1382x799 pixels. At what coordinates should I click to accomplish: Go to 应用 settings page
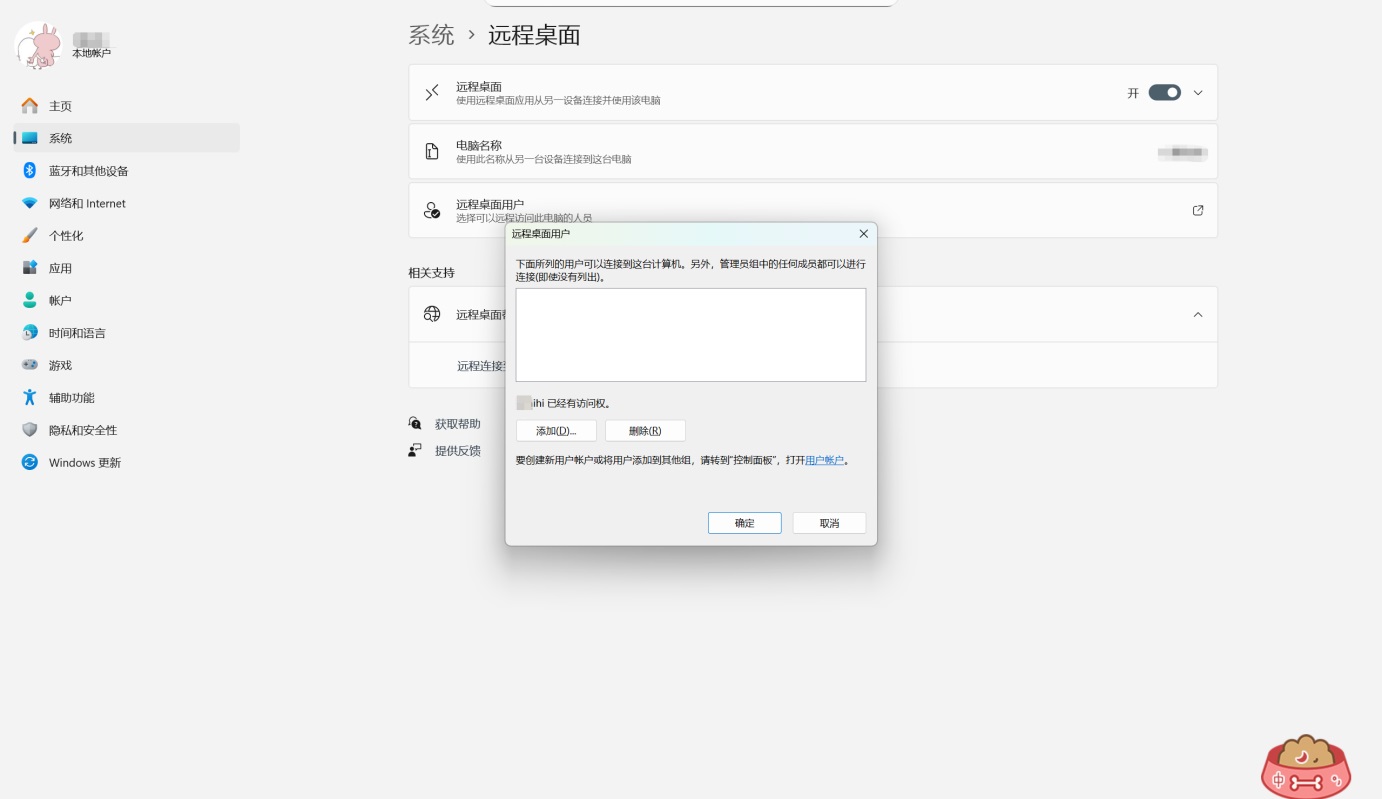pyautogui.click(x=60, y=267)
